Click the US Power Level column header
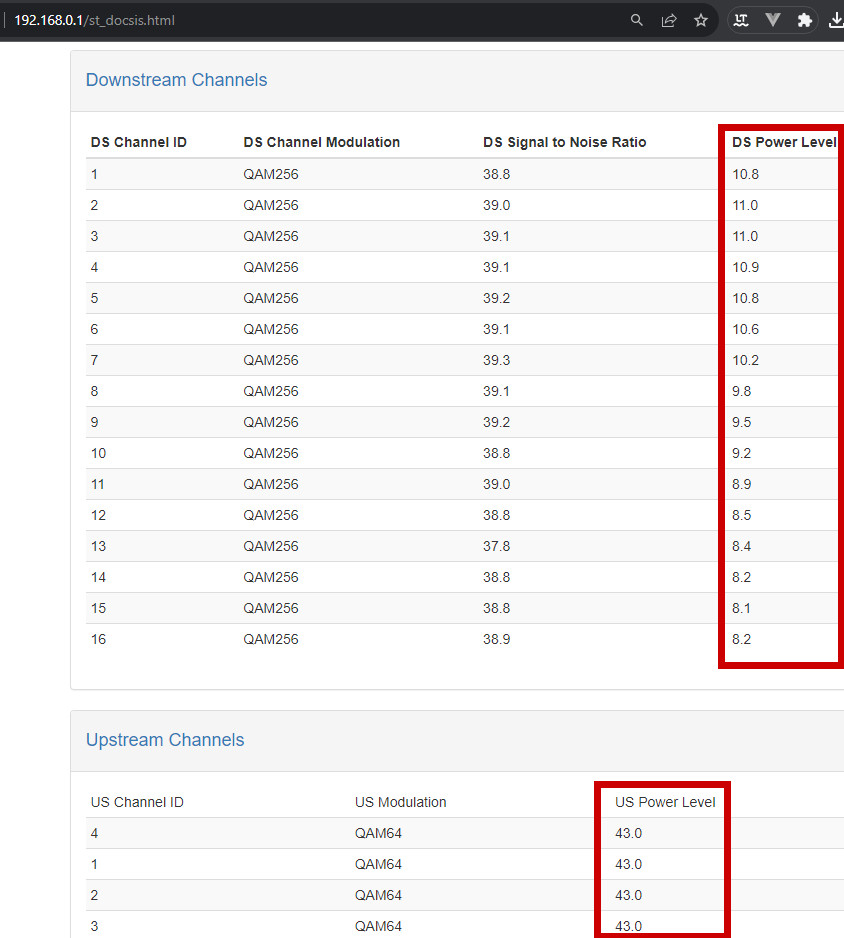 [x=665, y=802]
